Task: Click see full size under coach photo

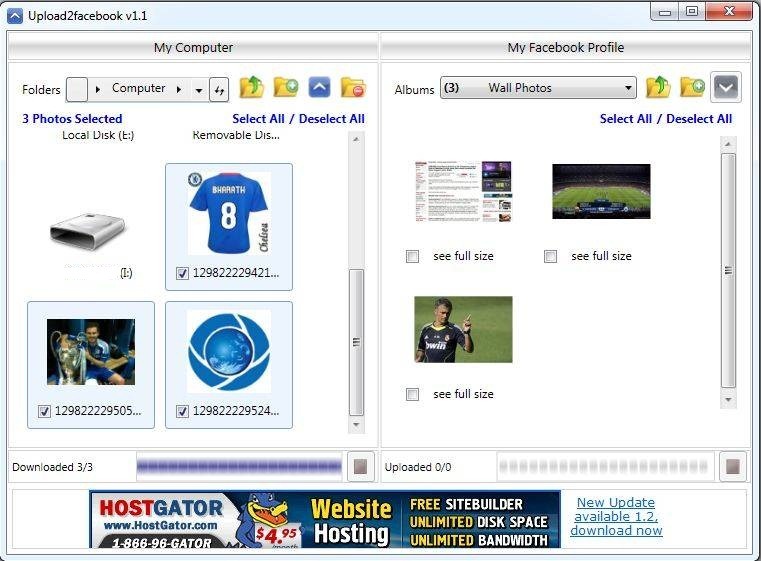Action: pyautogui.click(x=463, y=394)
